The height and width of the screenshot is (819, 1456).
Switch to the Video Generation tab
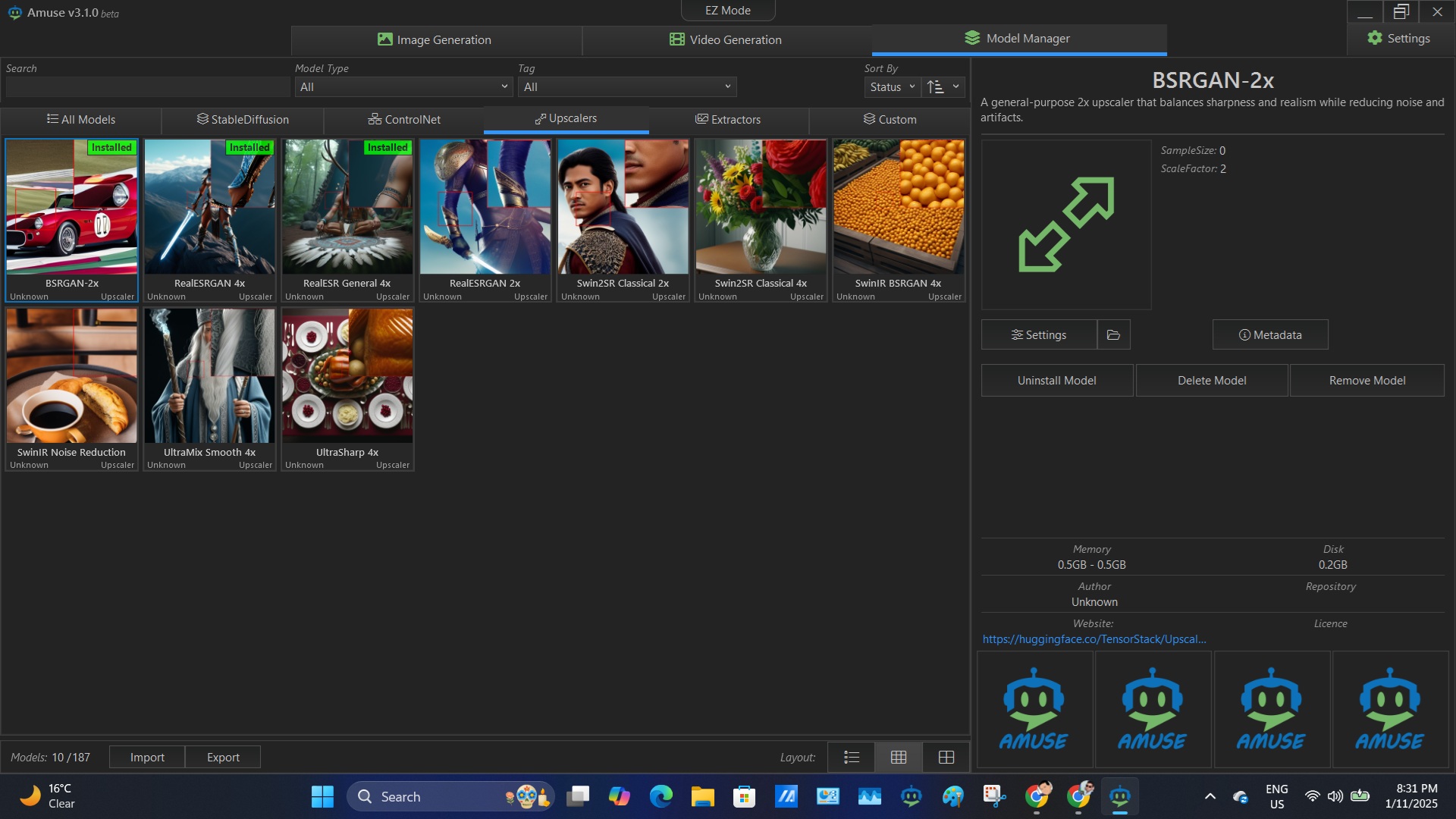click(726, 39)
